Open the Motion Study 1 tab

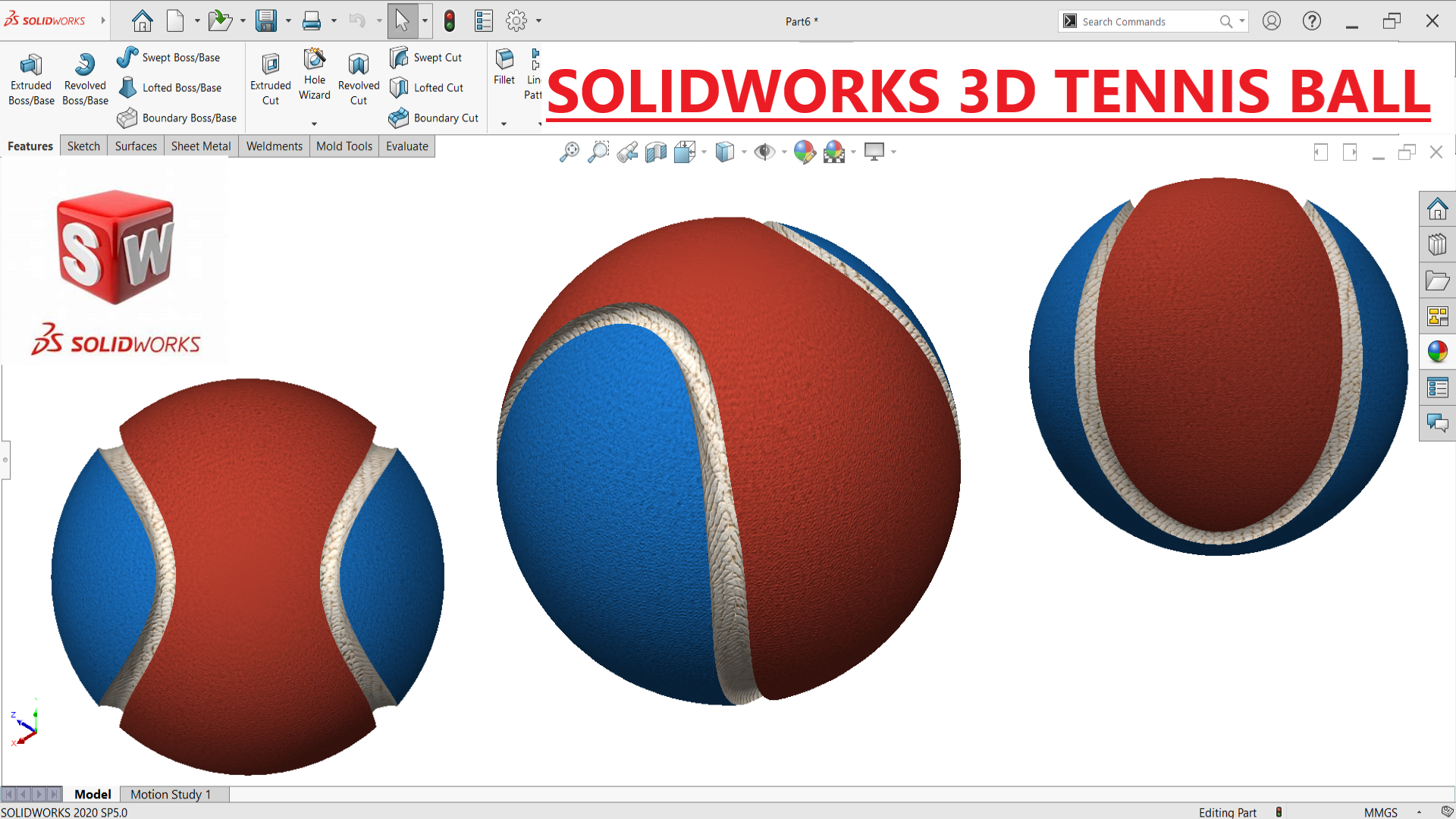(169, 794)
